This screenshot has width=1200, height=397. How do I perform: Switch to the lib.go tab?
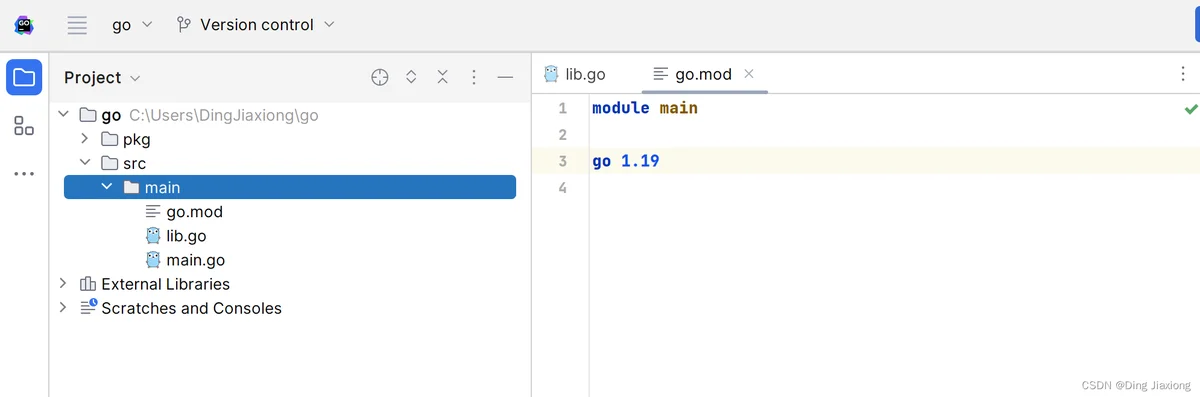pos(575,74)
